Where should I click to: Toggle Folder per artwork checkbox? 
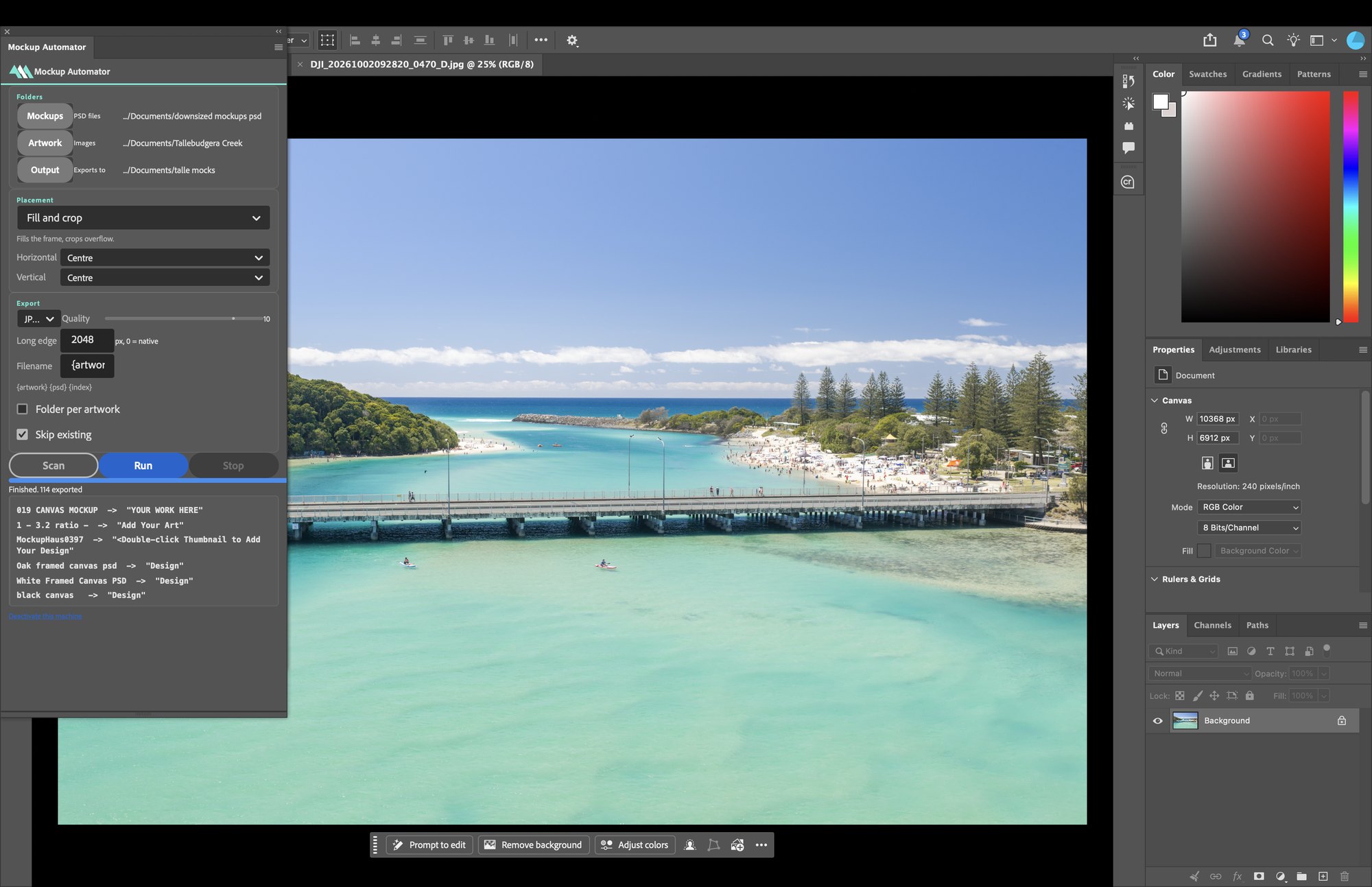coord(23,409)
